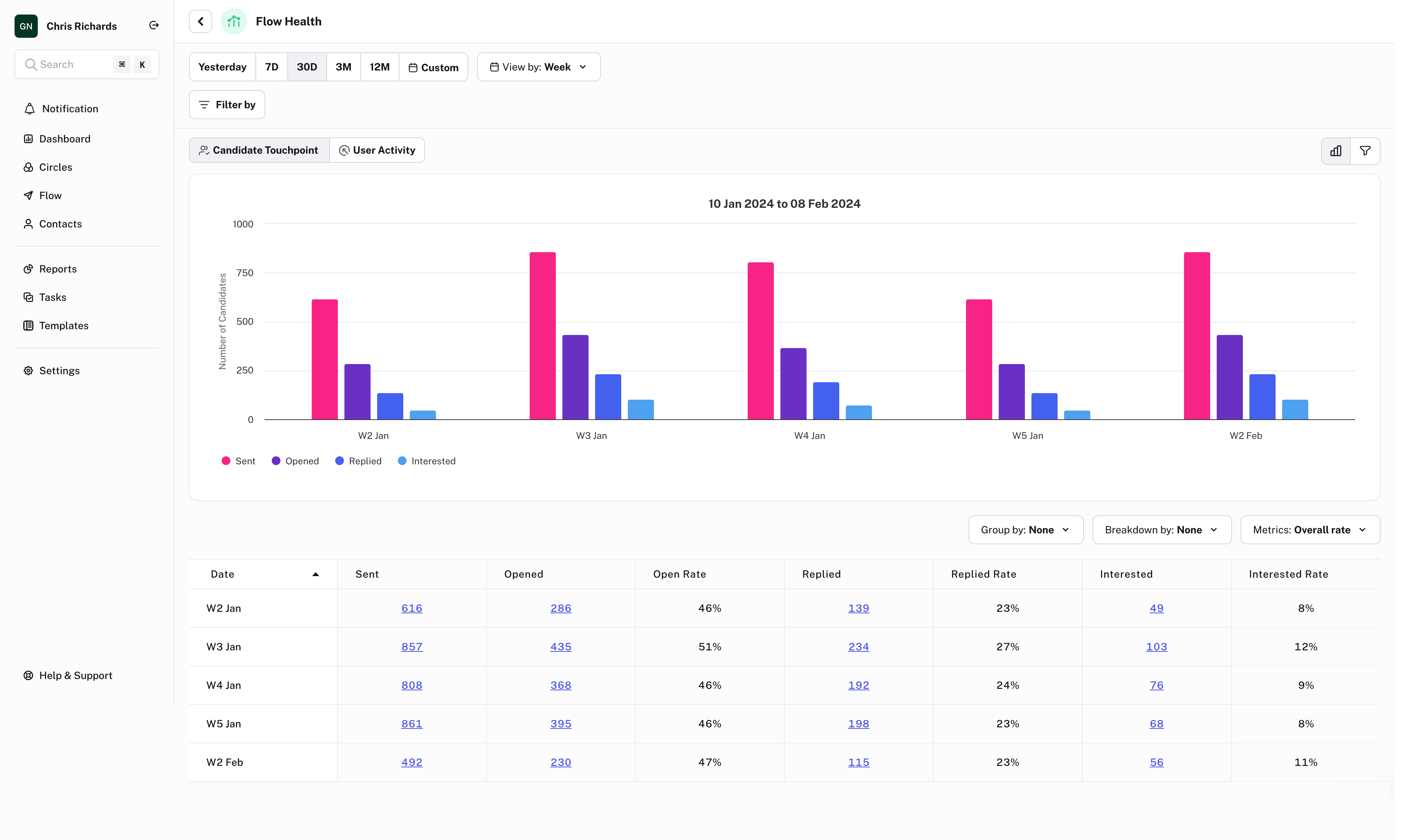Open Group by None dropdown
Image resolution: width=1406 pixels, height=840 pixels.
(1026, 530)
